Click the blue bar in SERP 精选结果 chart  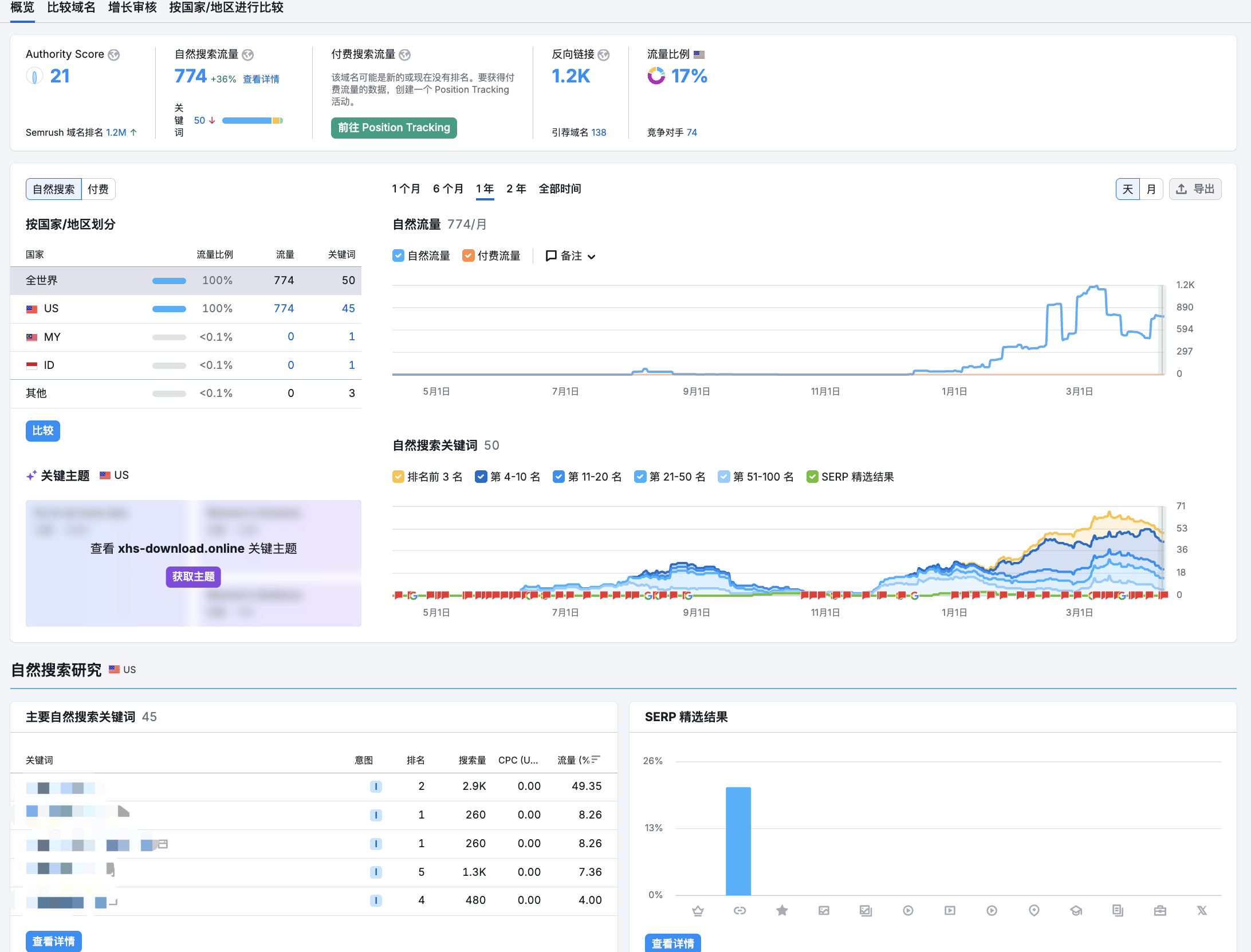pos(738,841)
